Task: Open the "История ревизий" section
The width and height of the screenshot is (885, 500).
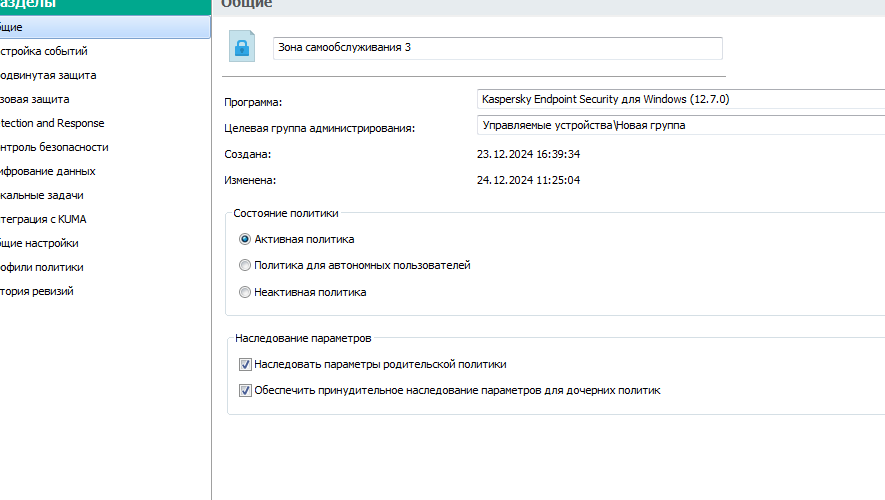Action: pyautogui.click(x=37, y=291)
